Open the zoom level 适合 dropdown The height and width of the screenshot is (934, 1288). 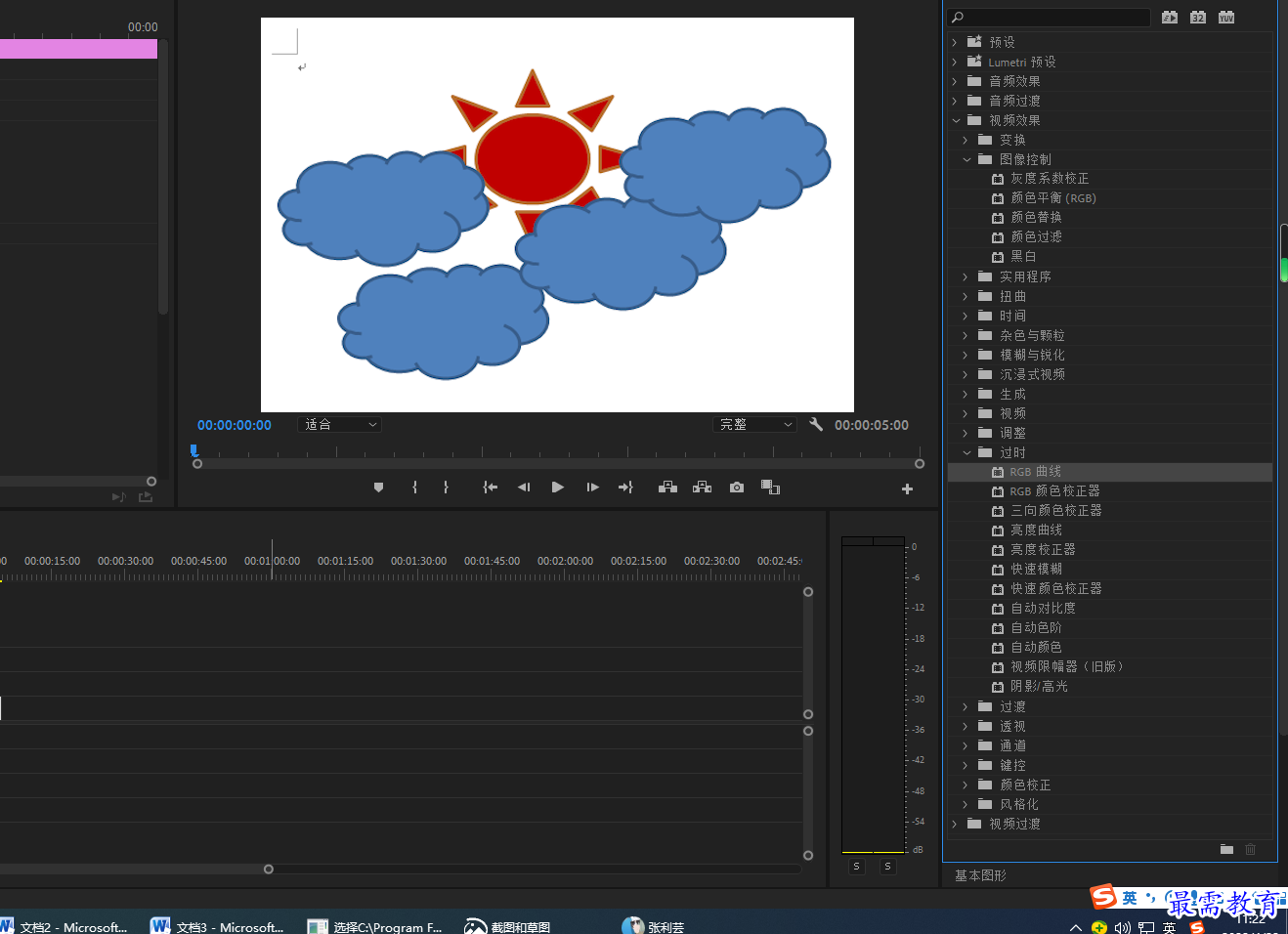(339, 425)
